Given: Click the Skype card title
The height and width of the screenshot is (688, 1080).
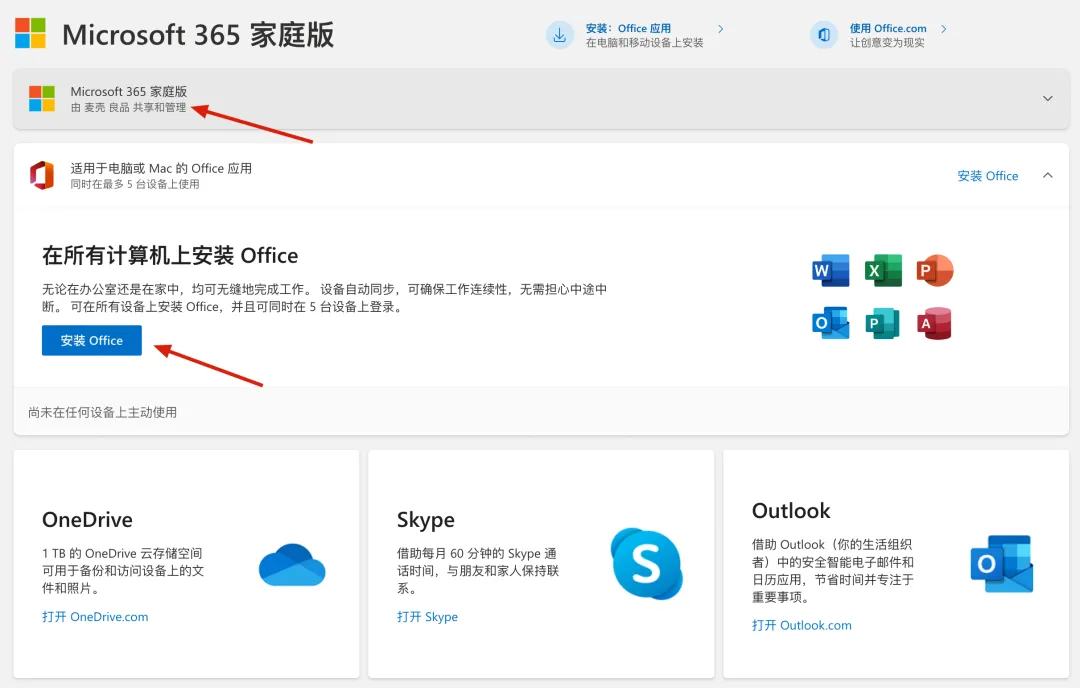Looking at the screenshot, I should [426, 519].
